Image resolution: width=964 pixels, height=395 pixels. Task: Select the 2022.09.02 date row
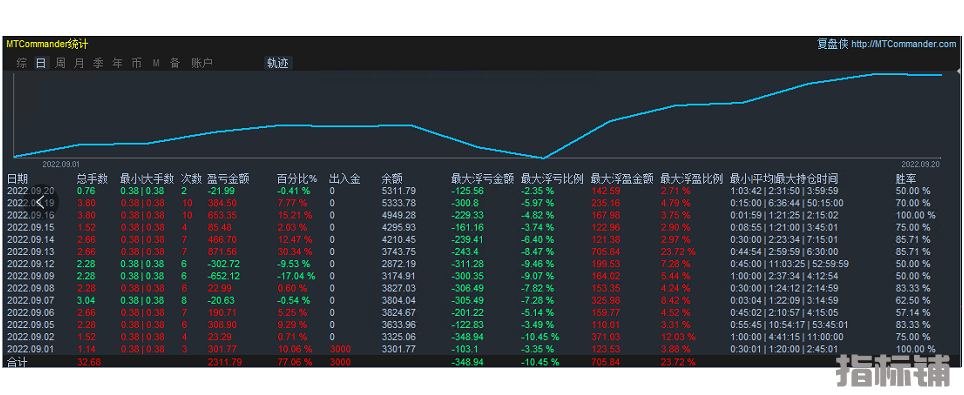click(x=31, y=337)
